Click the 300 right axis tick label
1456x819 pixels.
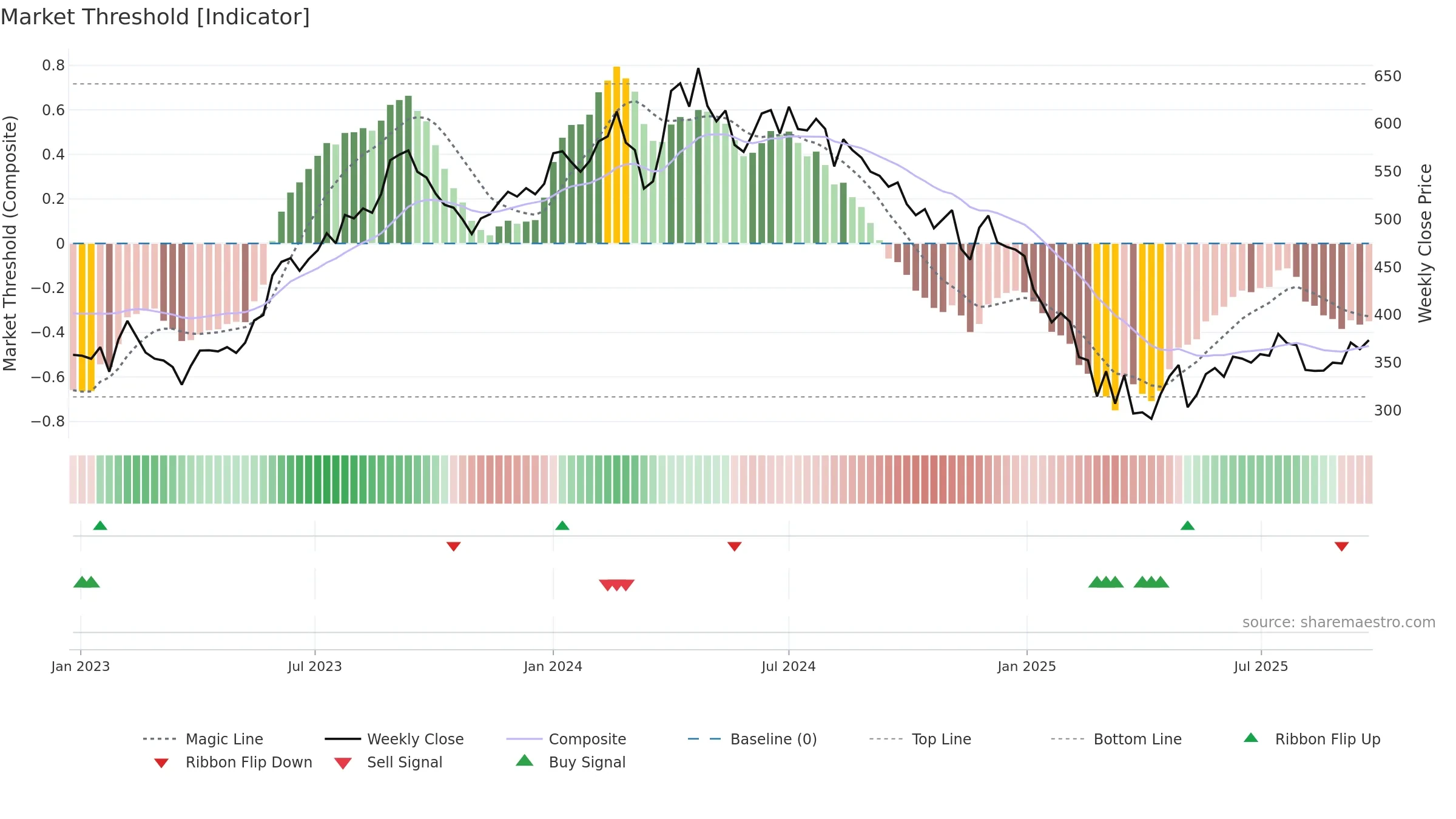tap(1388, 411)
